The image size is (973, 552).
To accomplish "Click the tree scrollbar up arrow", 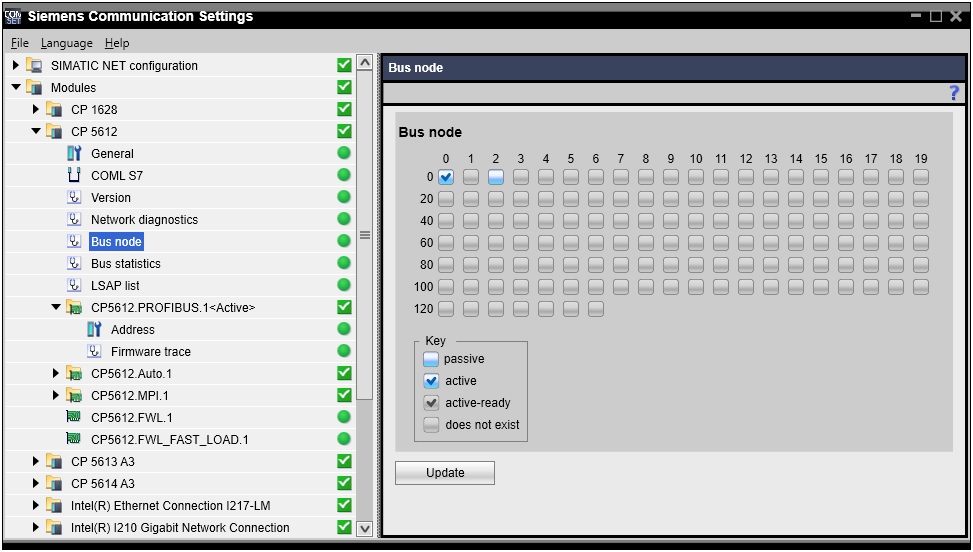I will (365, 63).
